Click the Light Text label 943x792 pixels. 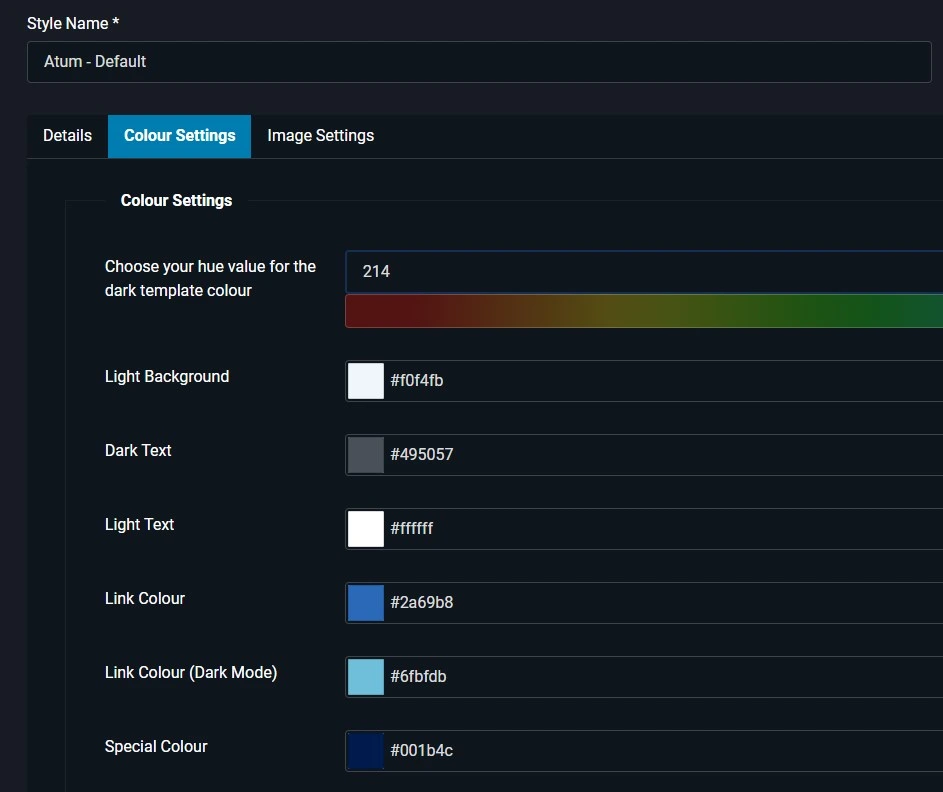(x=139, y=524)
